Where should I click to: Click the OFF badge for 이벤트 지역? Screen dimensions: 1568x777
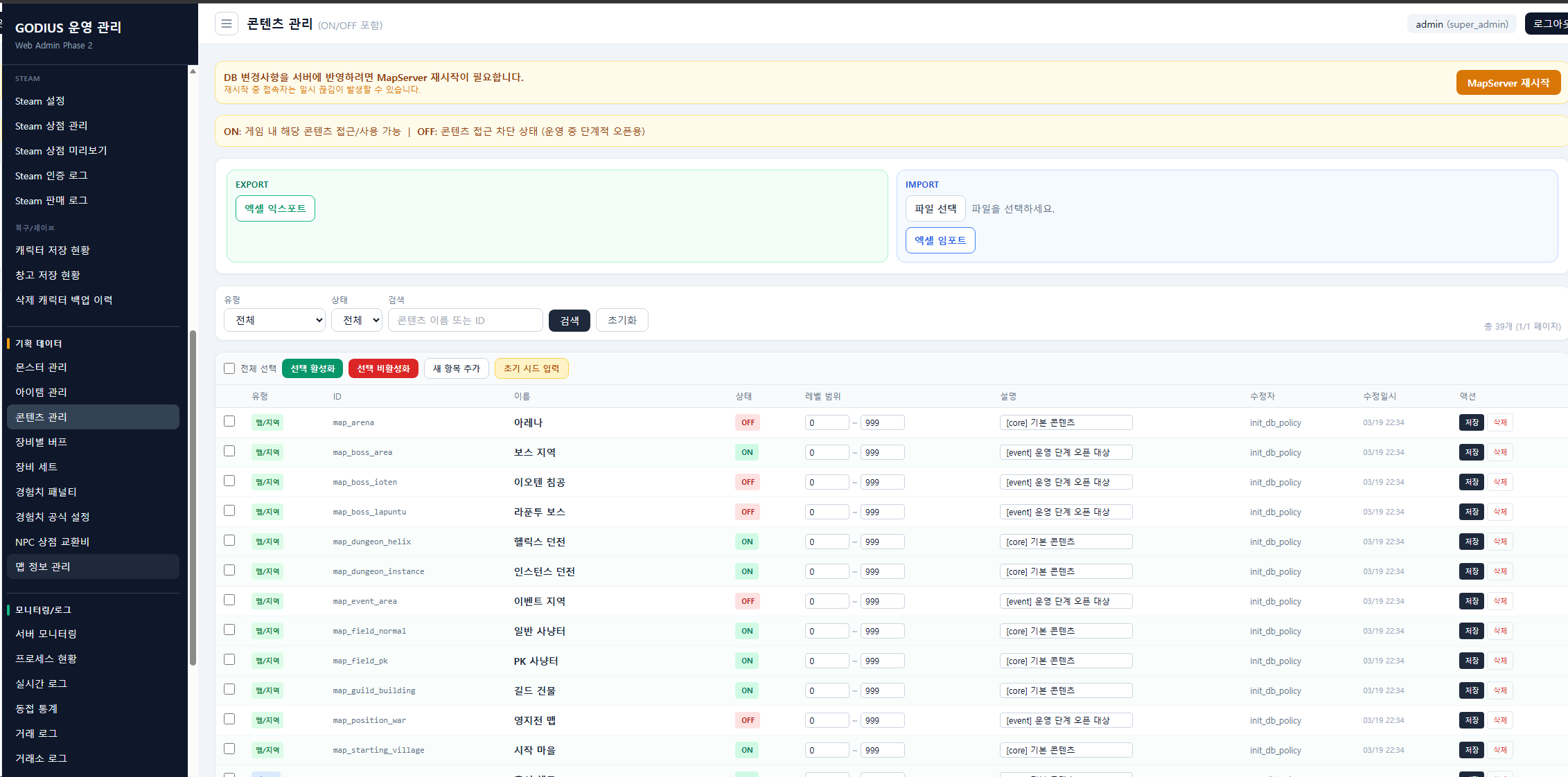[748, 601]
